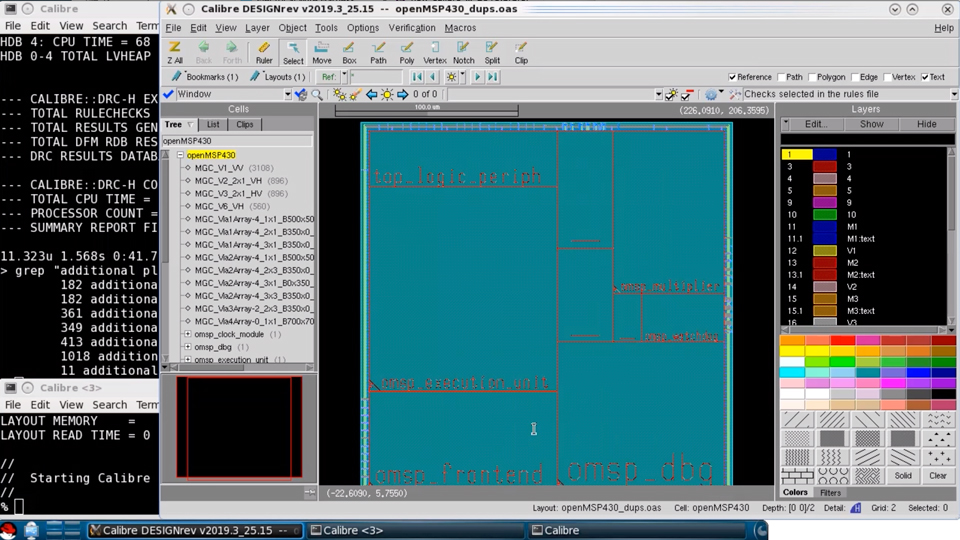Viewport: 960px width, 540px height.
Task: Select the Poly drawing tool
Action: pos(407,53)
